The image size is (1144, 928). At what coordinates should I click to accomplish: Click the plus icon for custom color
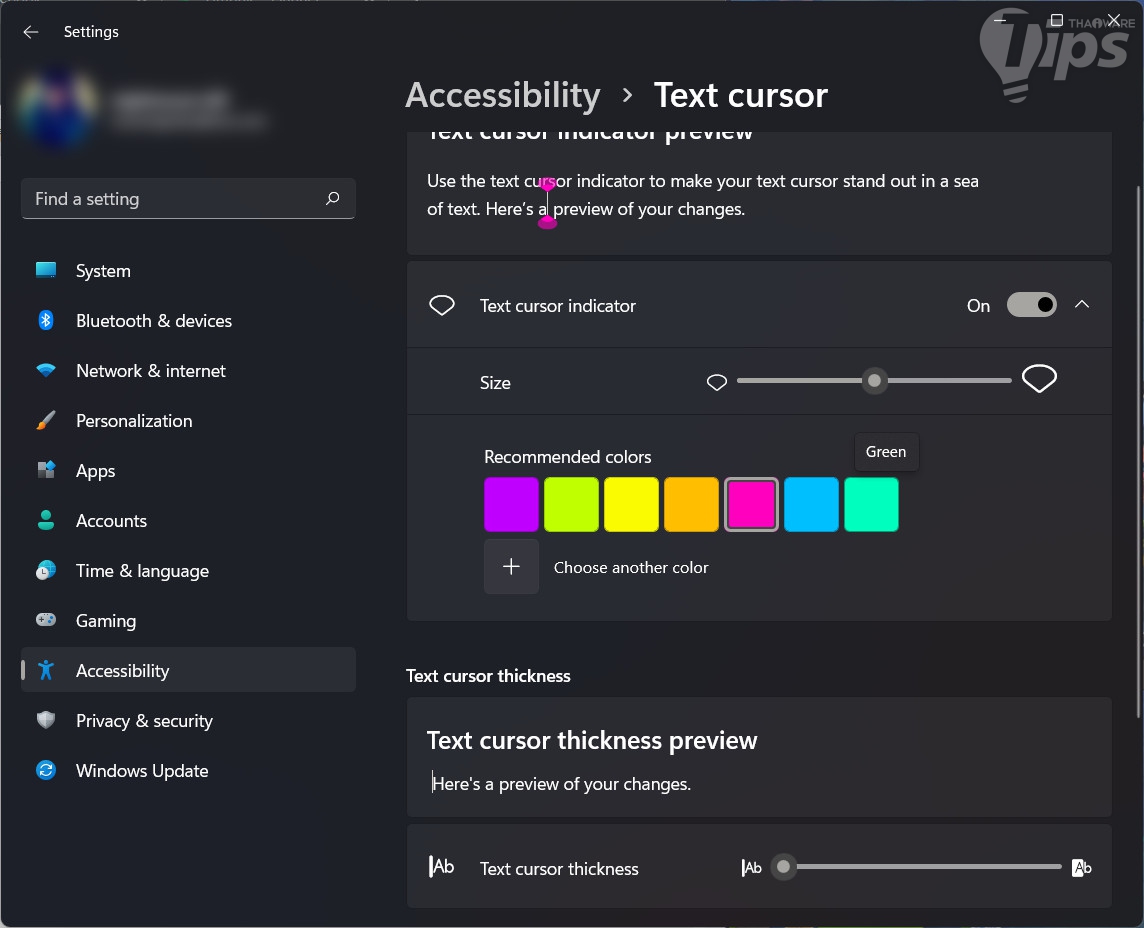511,567
